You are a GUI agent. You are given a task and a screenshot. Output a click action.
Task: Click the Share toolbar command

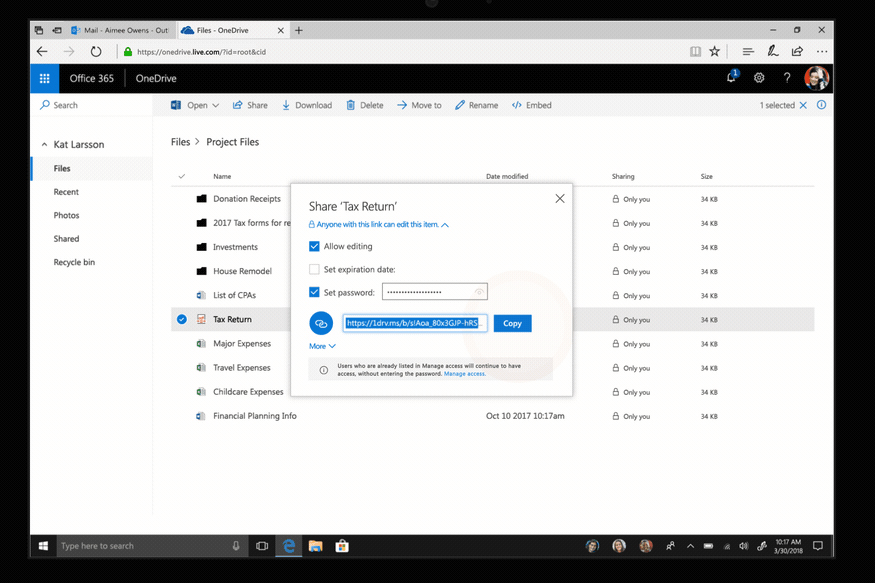[x=250, y=105]
